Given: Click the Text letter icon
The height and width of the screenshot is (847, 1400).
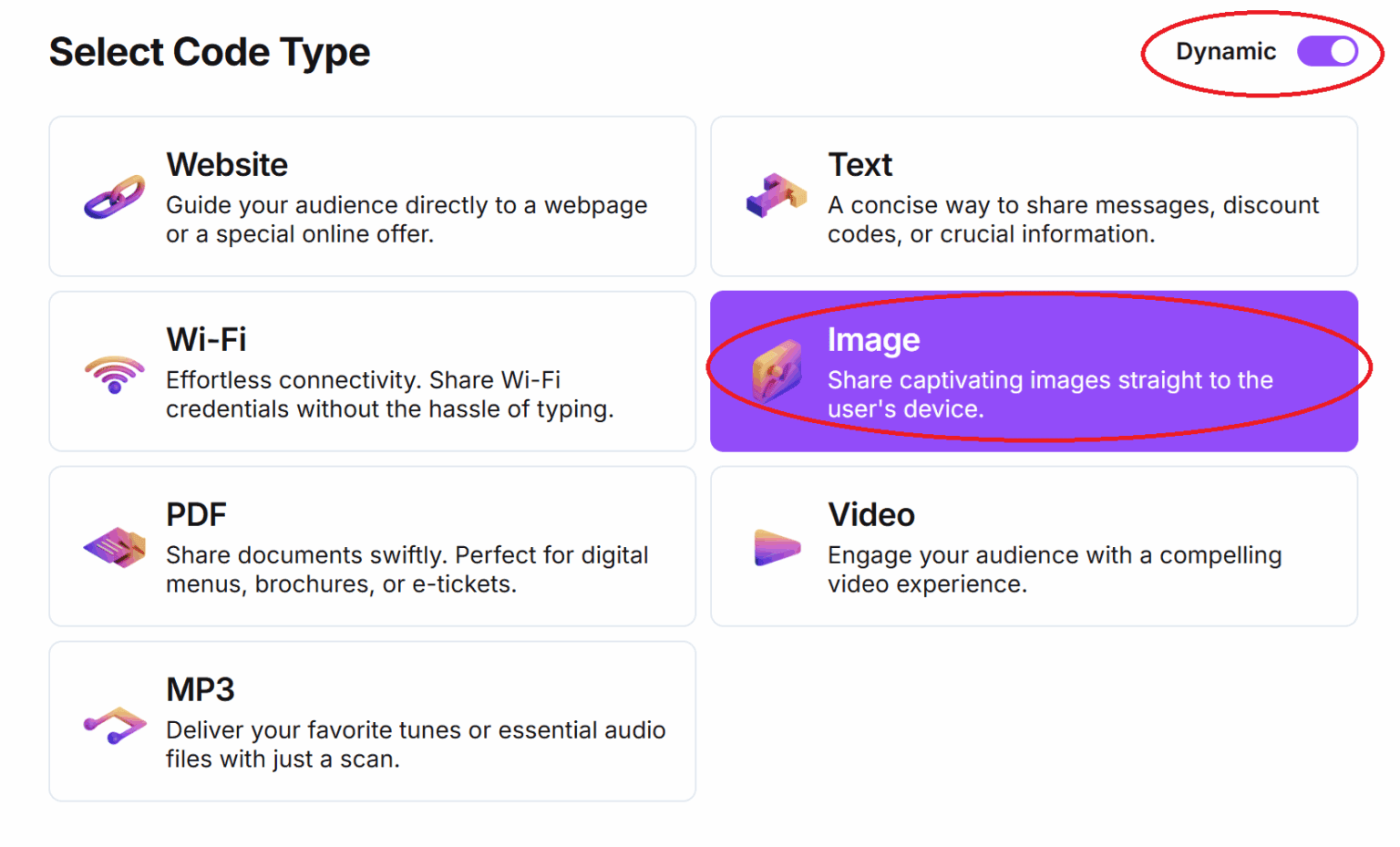Looking at the screenshot, I should (777, 194).
